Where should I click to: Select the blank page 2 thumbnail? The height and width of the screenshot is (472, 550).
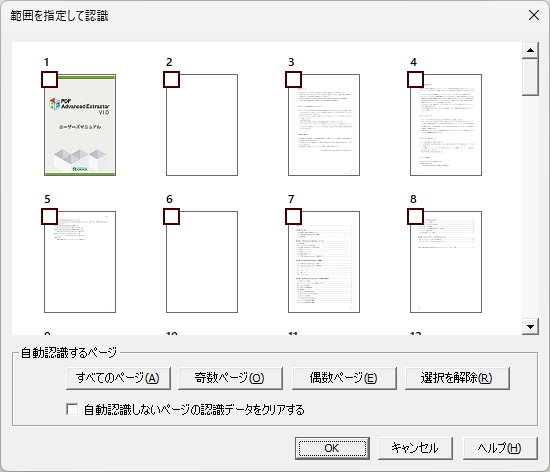(x=202, y=125)
